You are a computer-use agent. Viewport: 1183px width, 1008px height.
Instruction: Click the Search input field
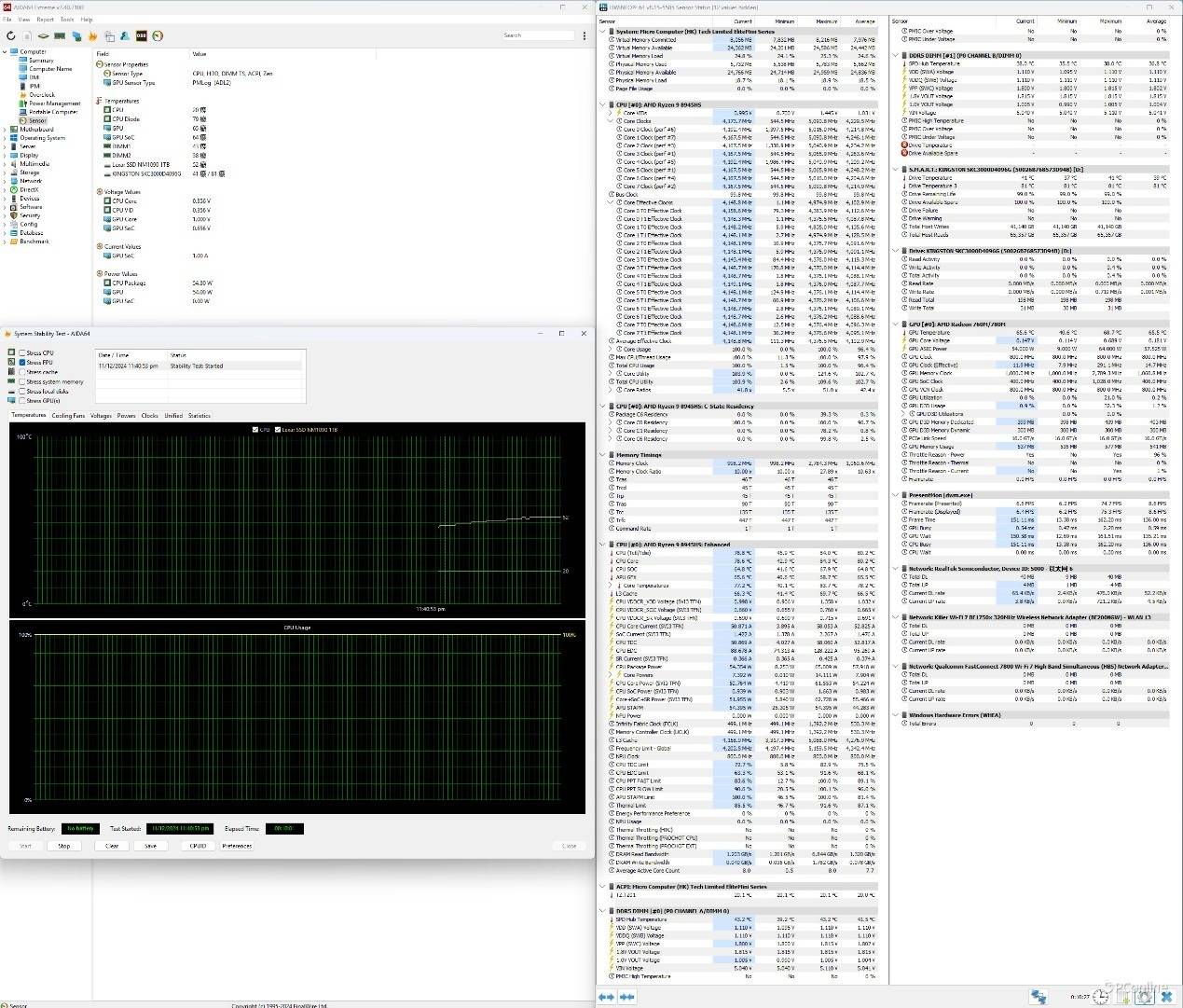[538, 35]
